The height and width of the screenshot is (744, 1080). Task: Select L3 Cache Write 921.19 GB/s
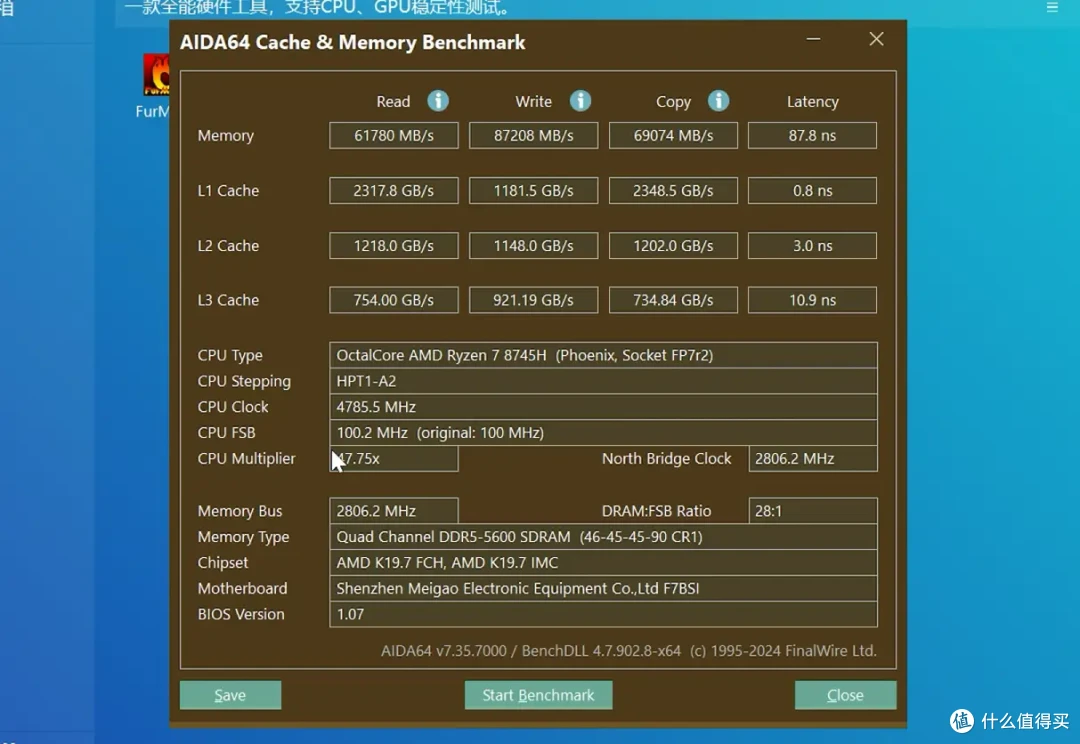tap(534, 300)
